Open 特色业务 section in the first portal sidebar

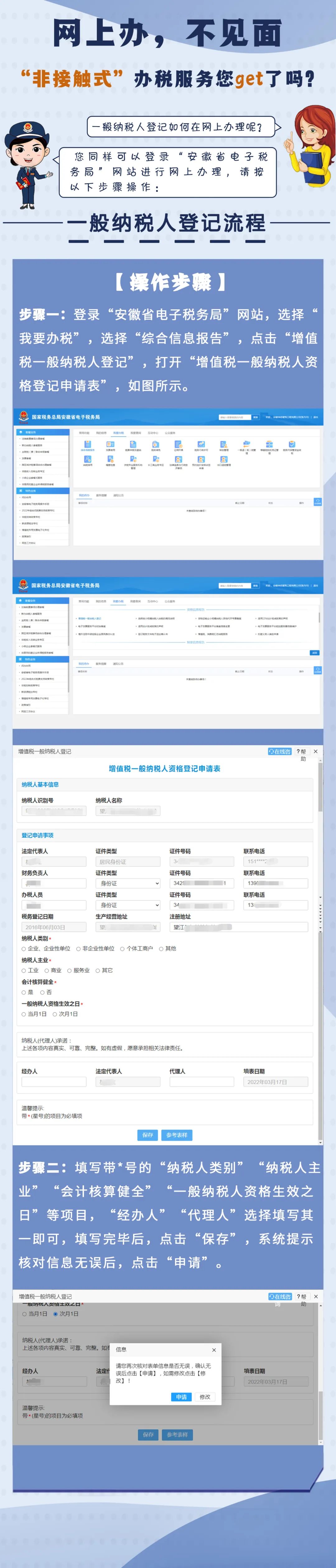(43, 491)
